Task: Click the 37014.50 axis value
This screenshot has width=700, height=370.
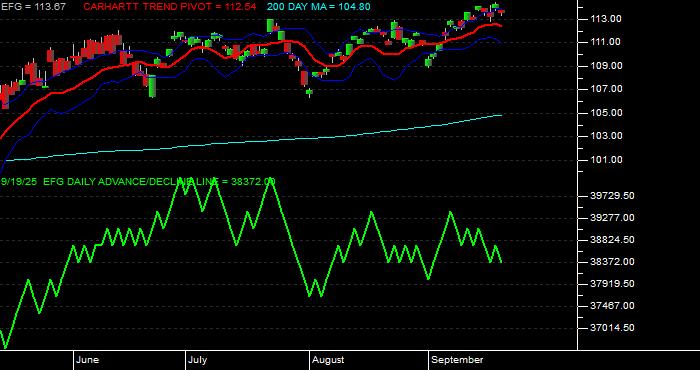Action: [x=612, y=328]
